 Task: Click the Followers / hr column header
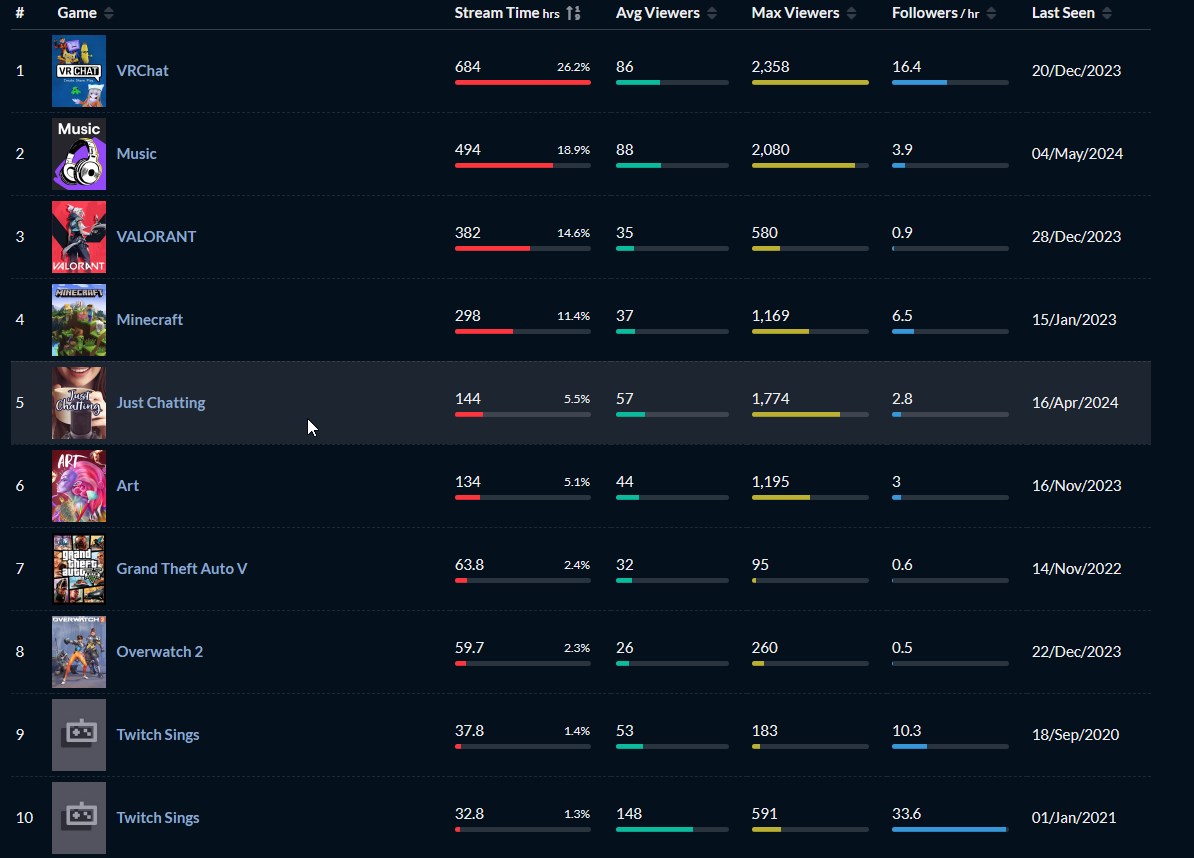(x=935, y=13)
